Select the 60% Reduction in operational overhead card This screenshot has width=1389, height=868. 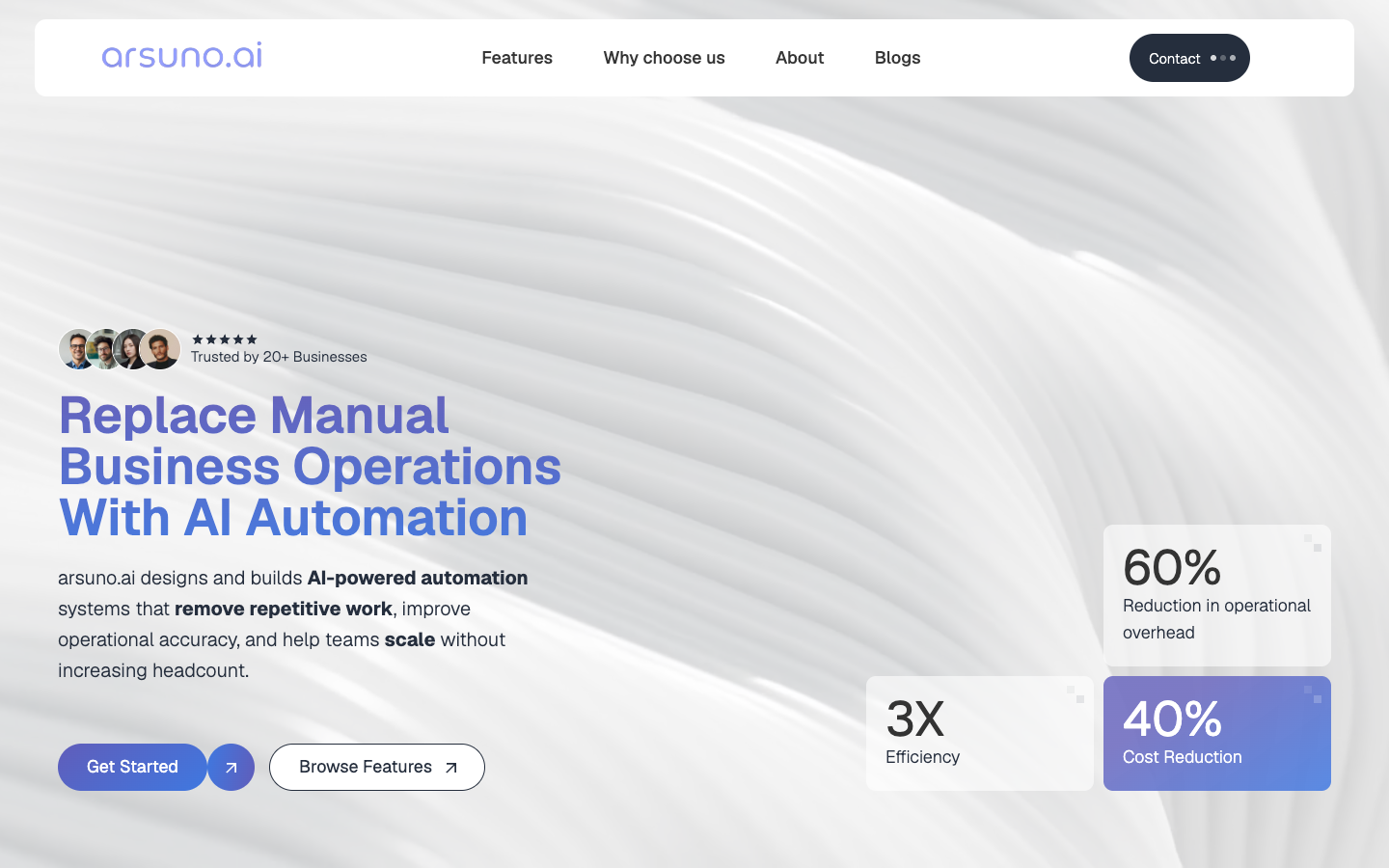click(1217, 595)
